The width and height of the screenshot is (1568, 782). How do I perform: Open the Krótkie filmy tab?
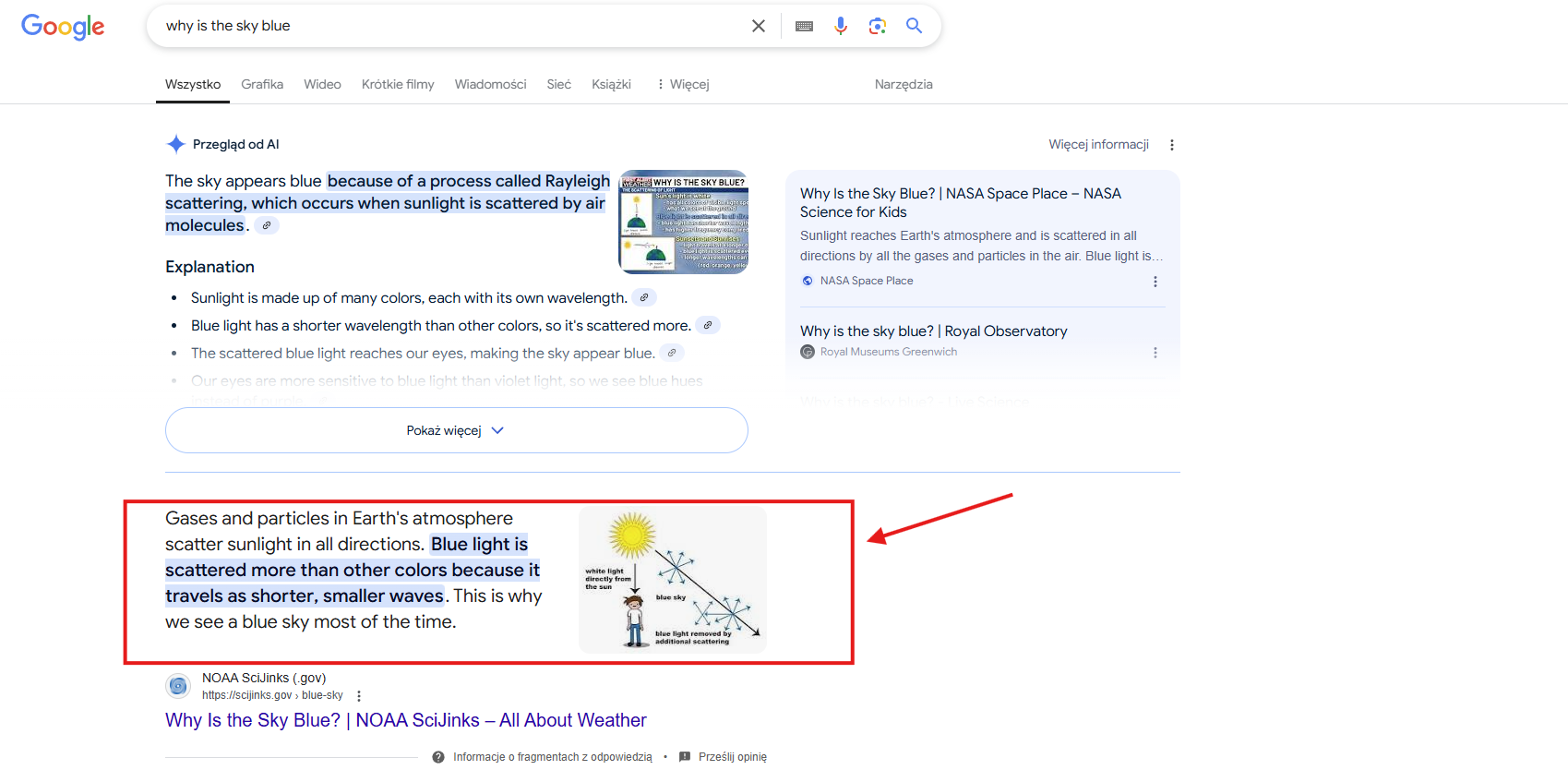(x=398, y=84)
